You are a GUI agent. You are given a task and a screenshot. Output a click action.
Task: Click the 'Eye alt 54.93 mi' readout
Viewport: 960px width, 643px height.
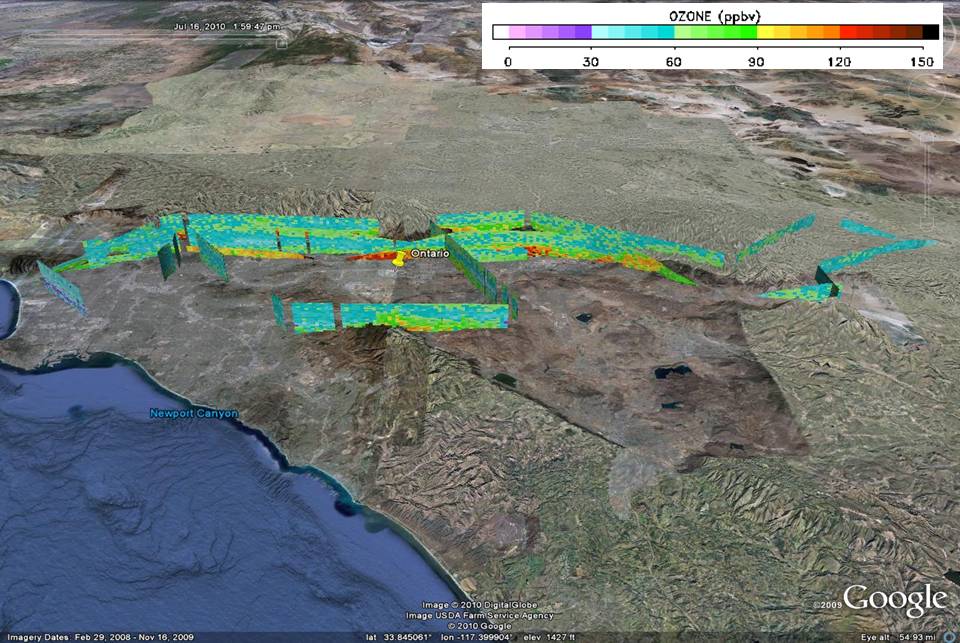pos(898,637)
